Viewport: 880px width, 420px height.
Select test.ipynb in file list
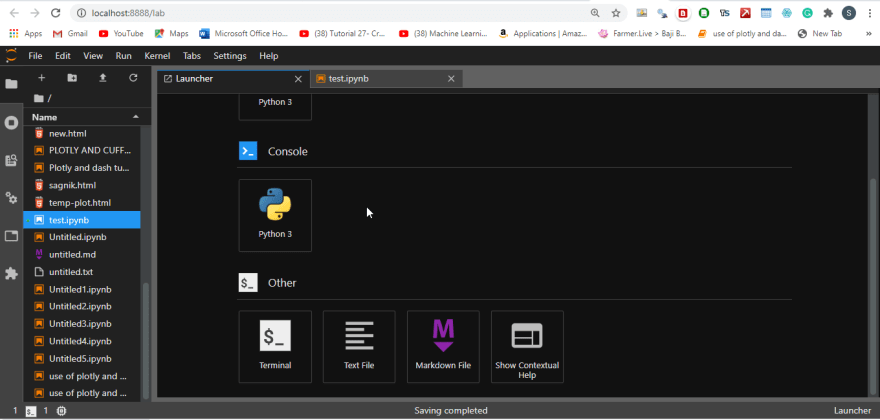click(82, 220)
